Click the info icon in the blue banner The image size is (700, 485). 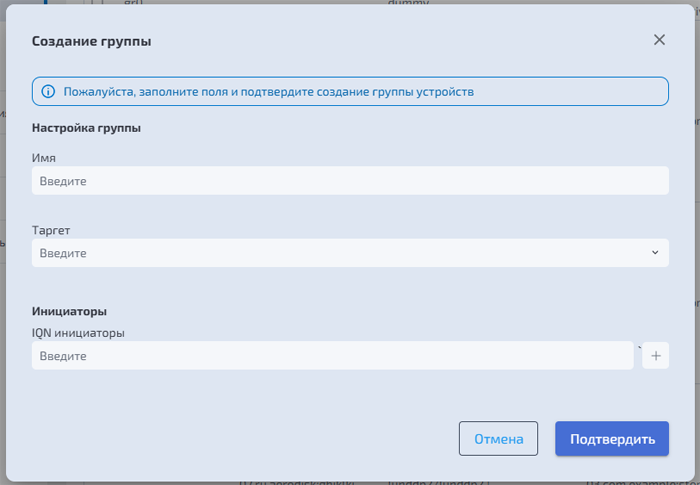48,92
